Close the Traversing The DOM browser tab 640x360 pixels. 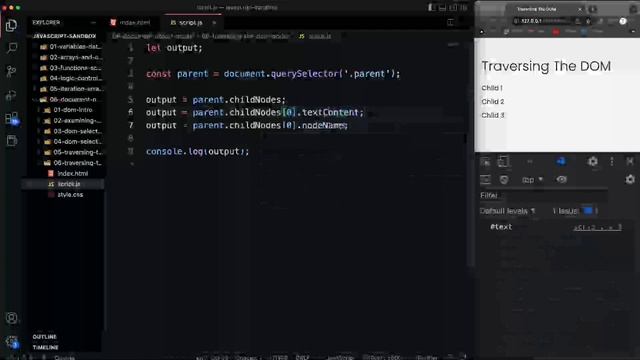tap(580, 9)
